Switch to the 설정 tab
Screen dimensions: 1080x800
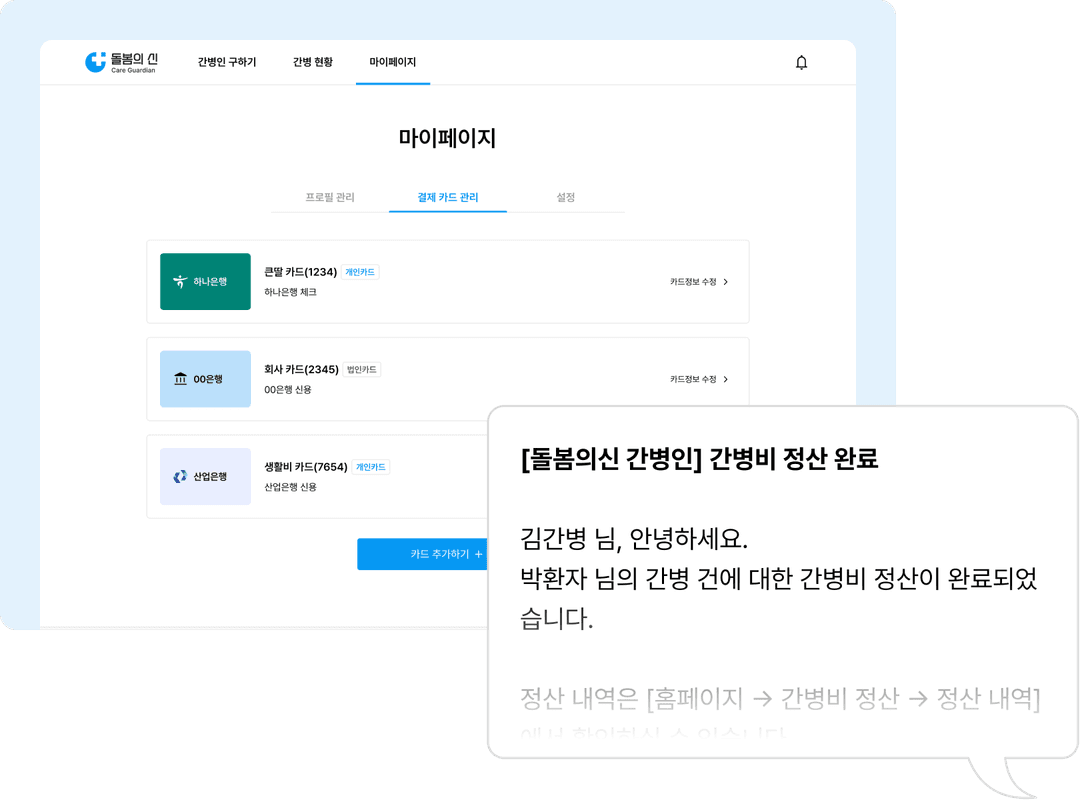[566, 198]
